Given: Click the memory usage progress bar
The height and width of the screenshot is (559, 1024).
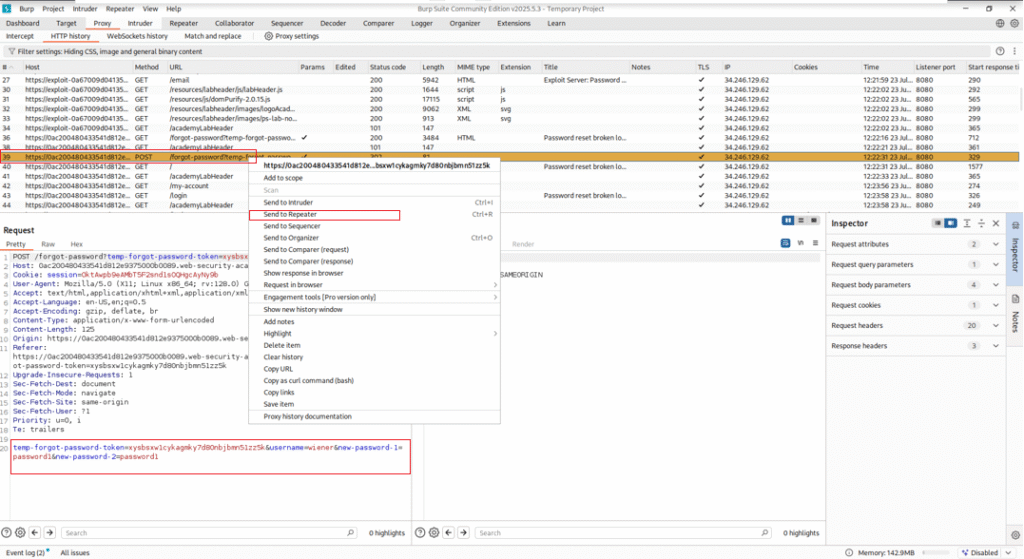Looking at the screenshot, I should [x=936, y=552].
